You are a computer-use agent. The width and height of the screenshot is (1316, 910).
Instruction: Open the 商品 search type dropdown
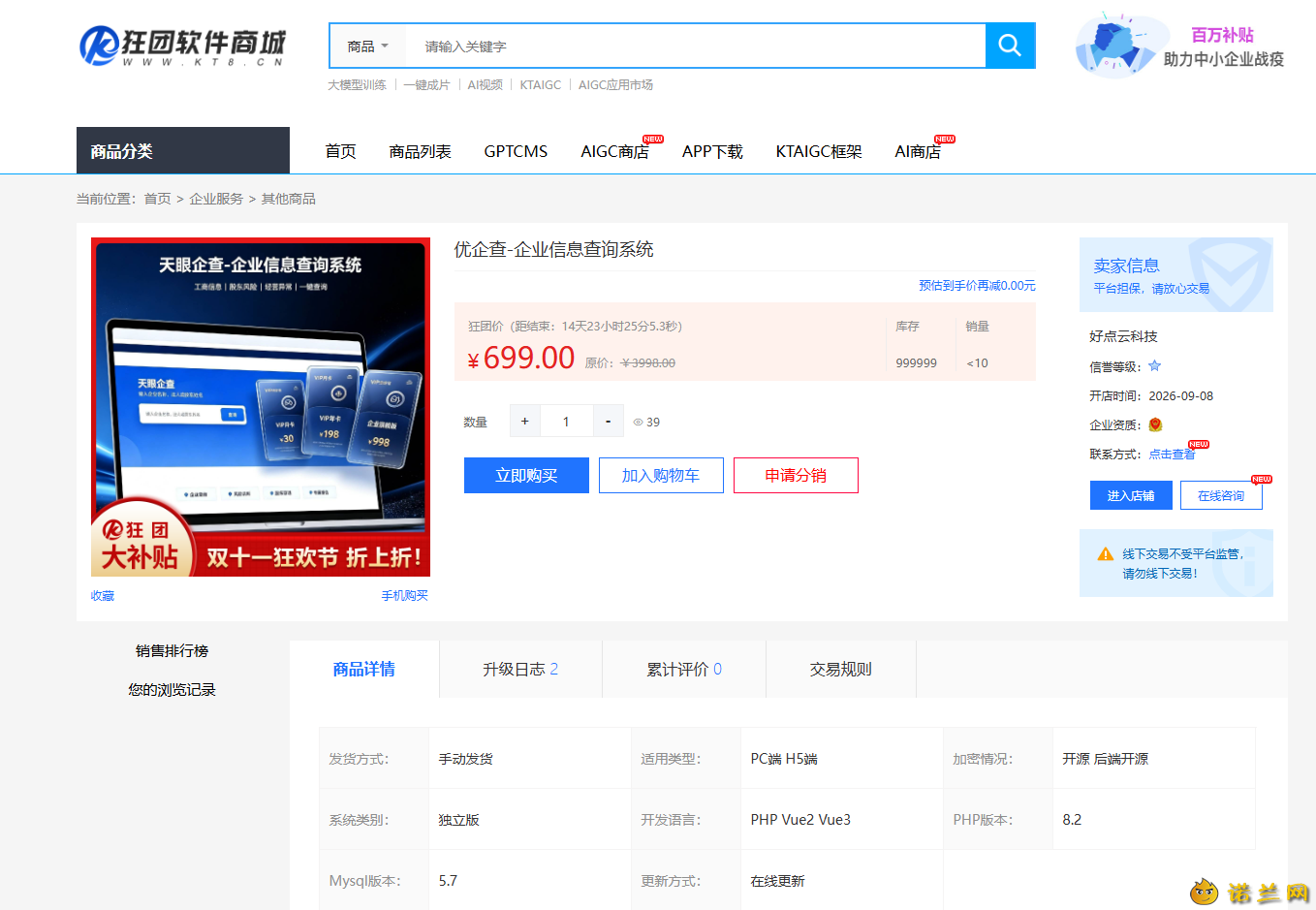click(x=368, y=46)
